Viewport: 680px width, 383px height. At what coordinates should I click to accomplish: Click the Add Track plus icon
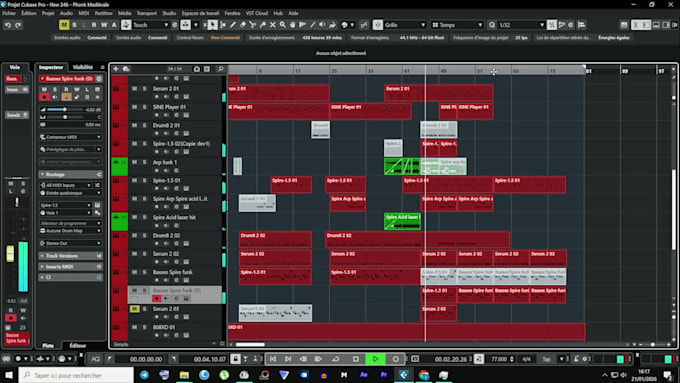116,69
